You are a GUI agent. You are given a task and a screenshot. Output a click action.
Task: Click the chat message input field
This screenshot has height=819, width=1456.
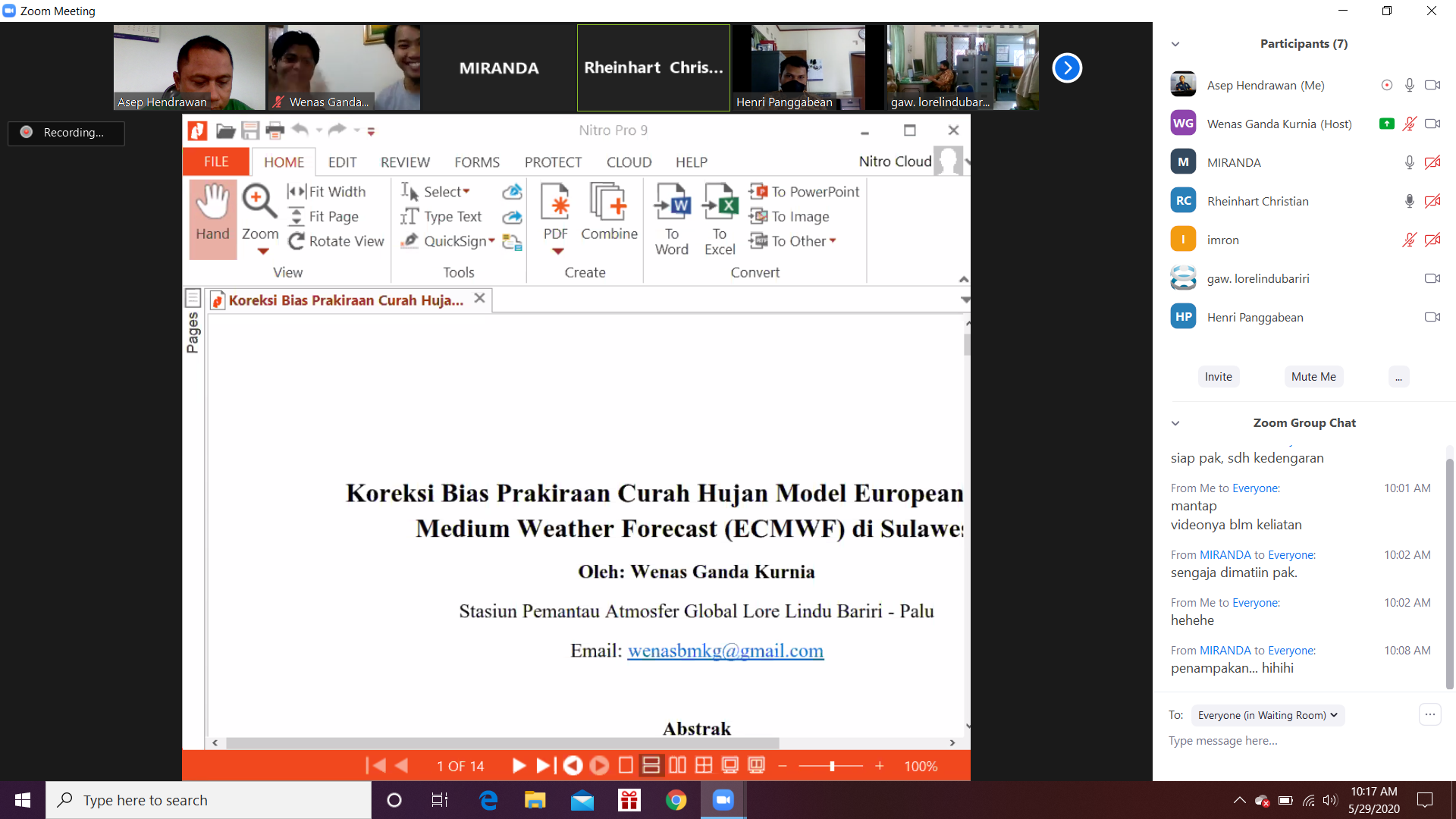(1289, 741)
